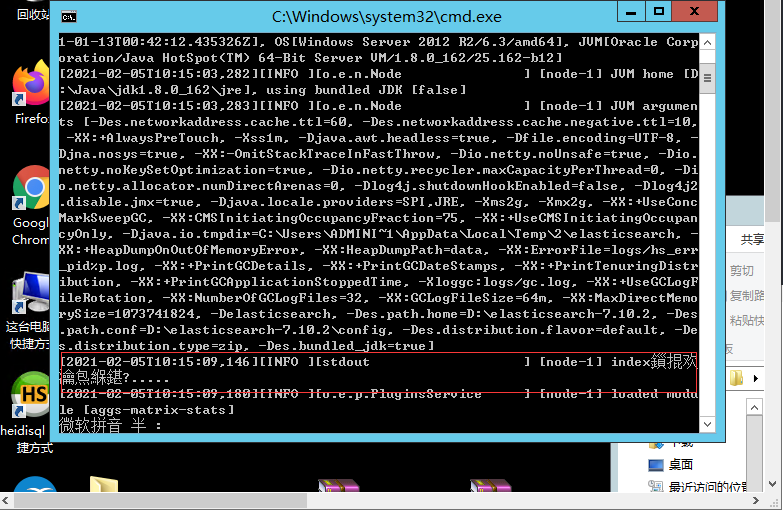Select 桌面 in the Explorer navigation pane
Screen dimensions: 783x510
(x=681, y=465)
